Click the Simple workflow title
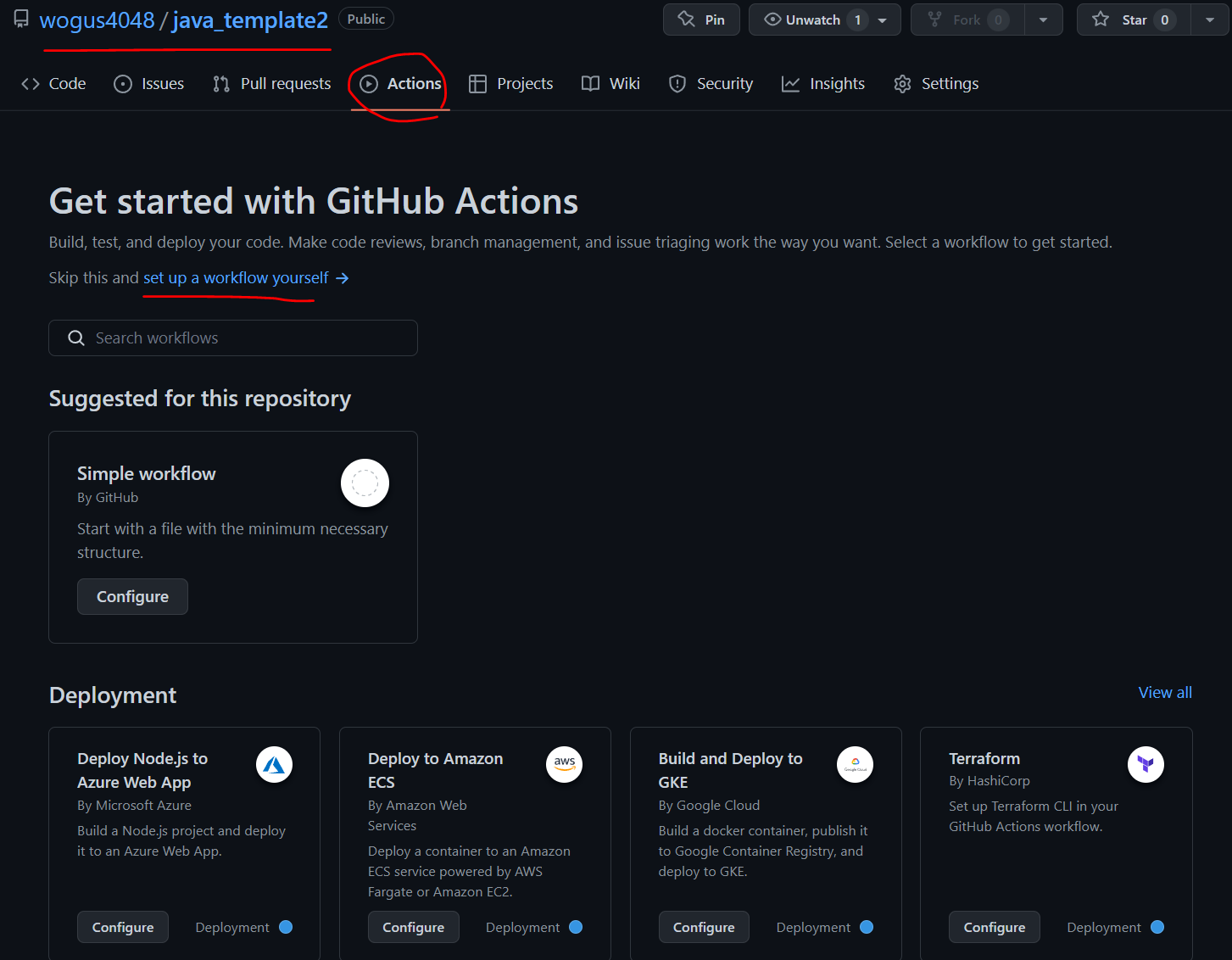Viewport: 1232px width, 960px height. [147, 474]
